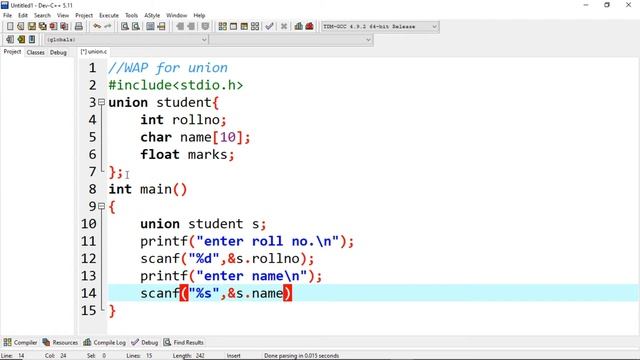Viewport: 640px width, 360px height.
Task: Click line number 1 in the gutter
Action: [x=93, y=68]
